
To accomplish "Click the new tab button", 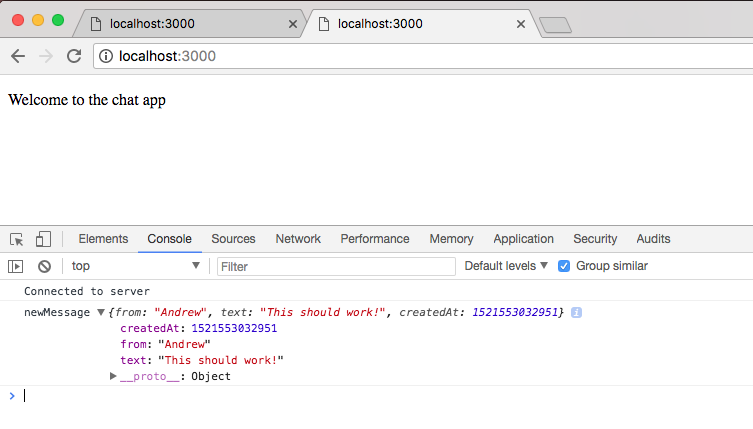I will [x=554, y=25].
